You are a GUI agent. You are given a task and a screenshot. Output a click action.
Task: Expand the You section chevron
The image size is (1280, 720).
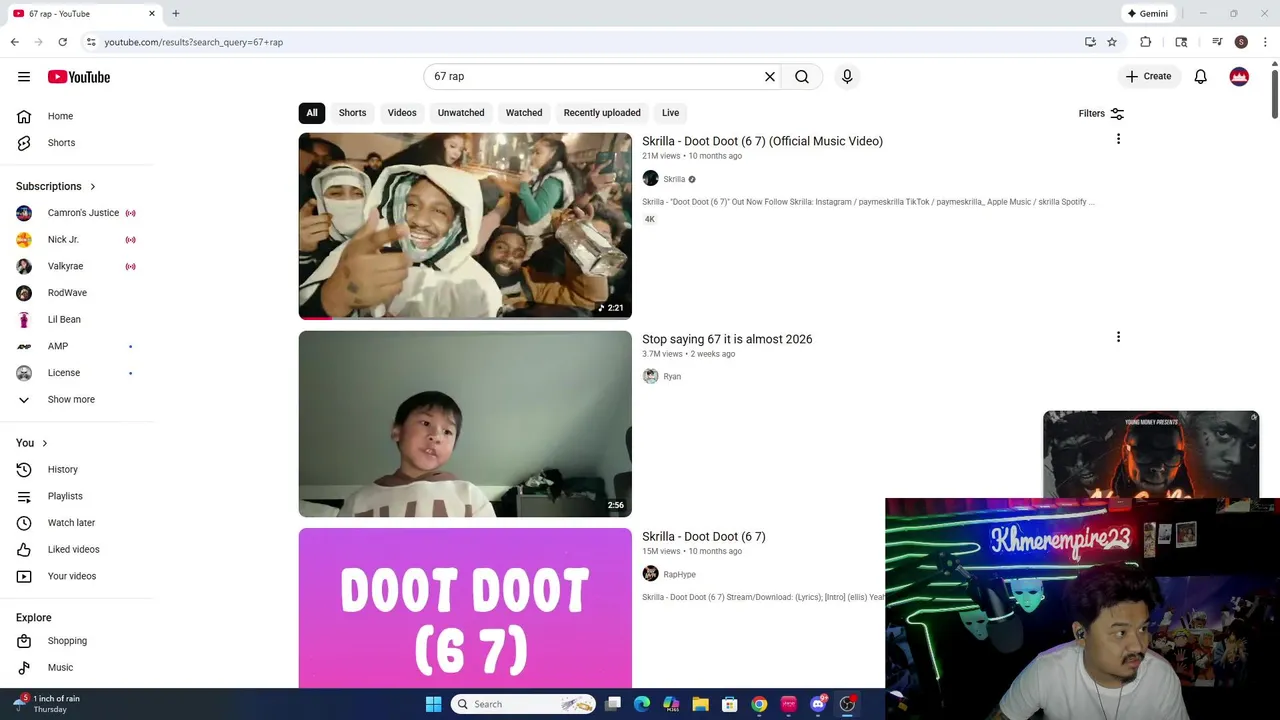click(44, 443)
